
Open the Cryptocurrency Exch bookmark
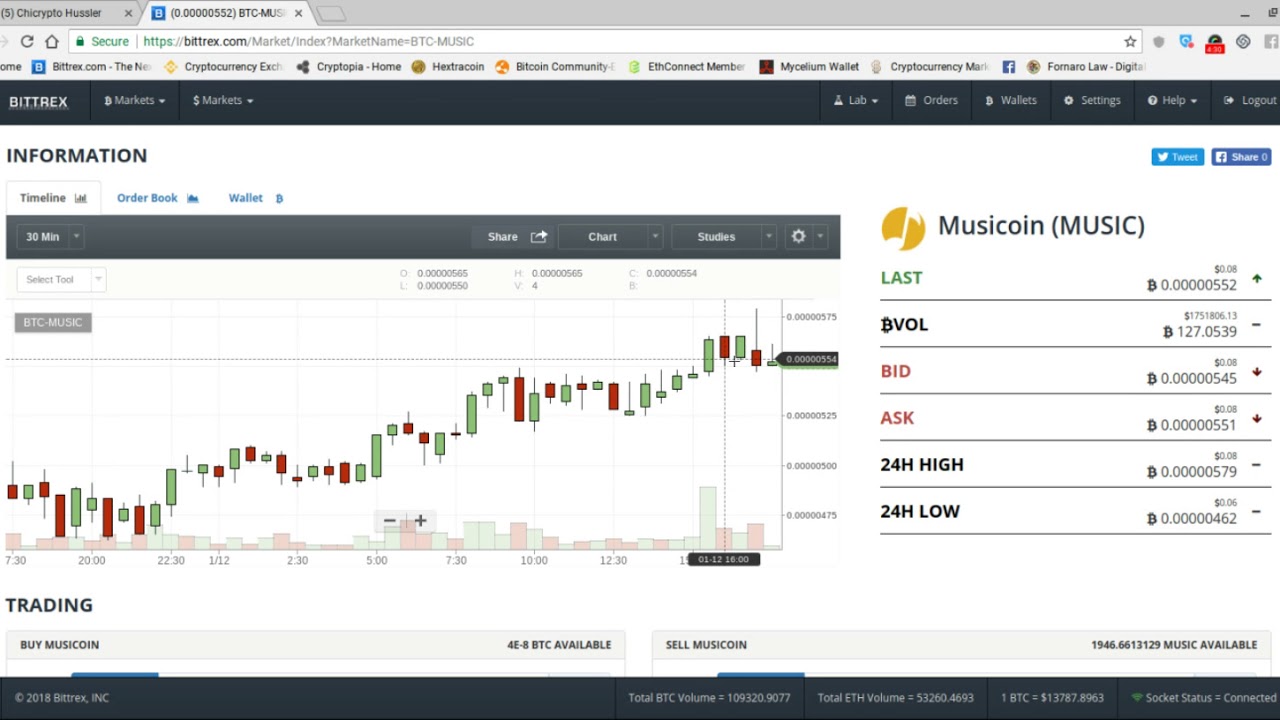coord(223,67)
